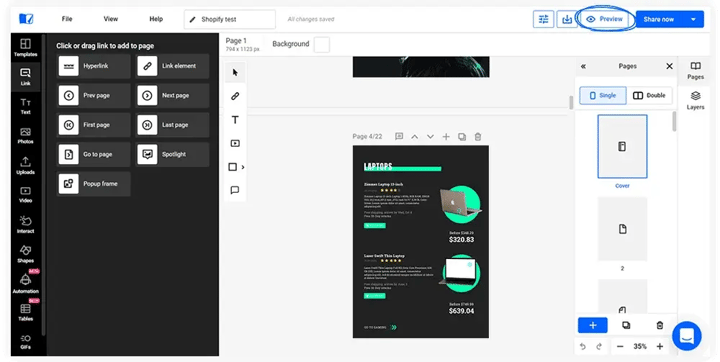Click the Share now button

click(659, 19)
